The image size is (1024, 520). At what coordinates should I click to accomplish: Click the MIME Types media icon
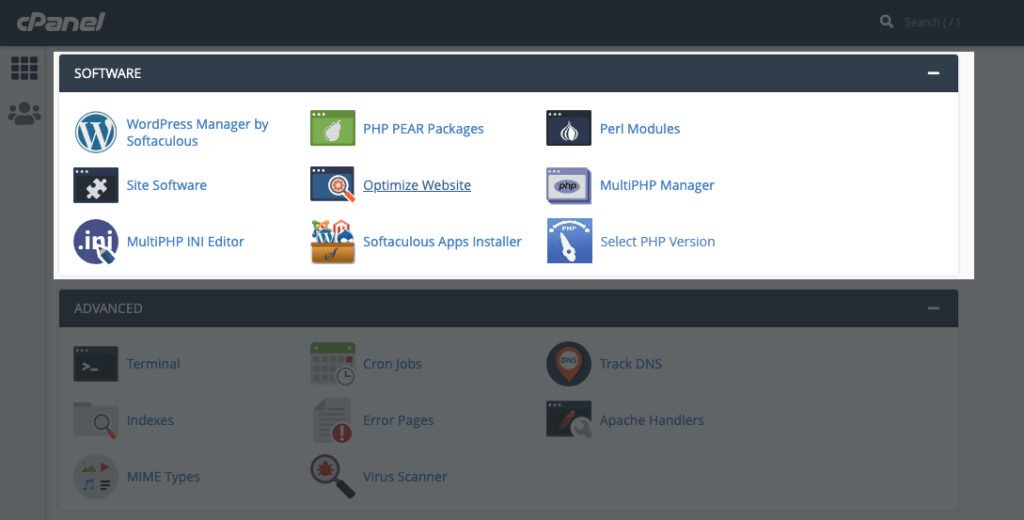tap(95, 477)
